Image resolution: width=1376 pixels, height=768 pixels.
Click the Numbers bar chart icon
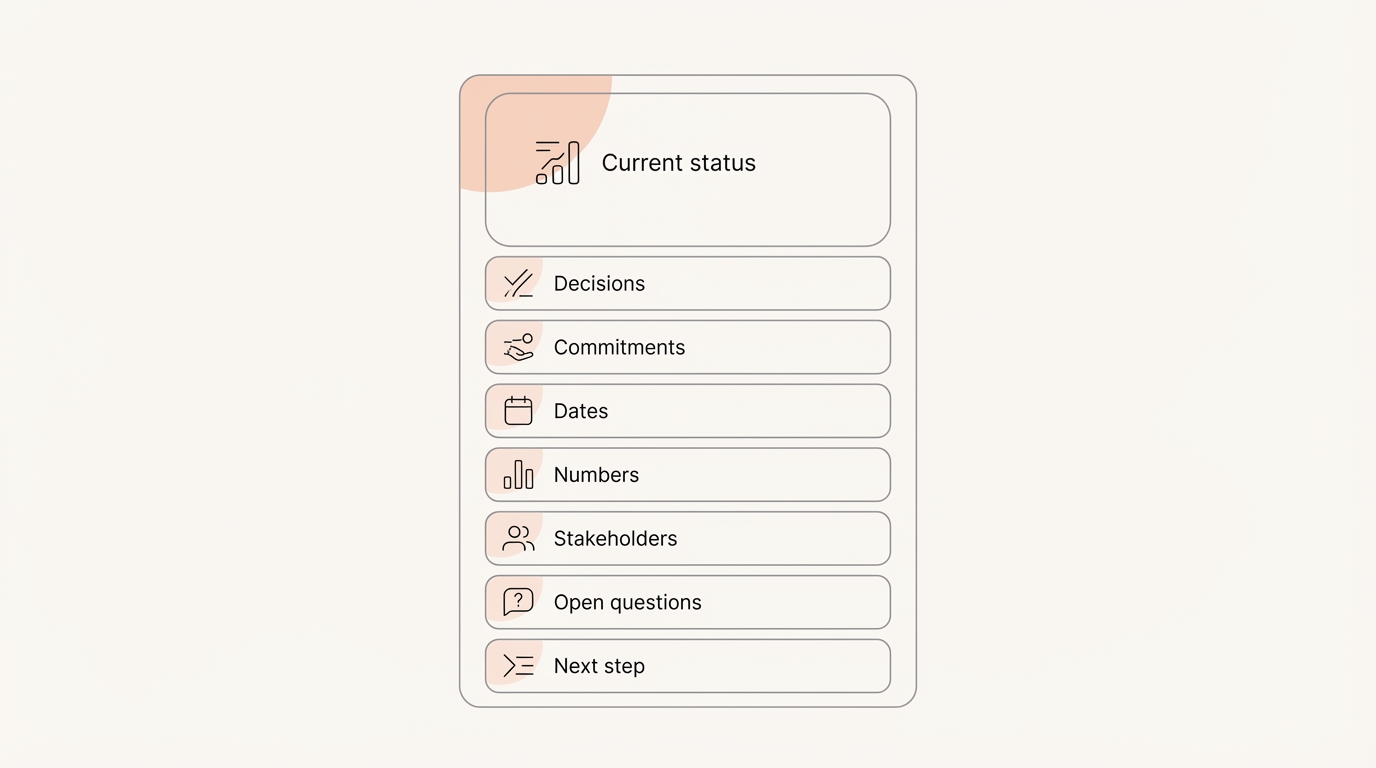pyautogui.click(x=518, y=475)
